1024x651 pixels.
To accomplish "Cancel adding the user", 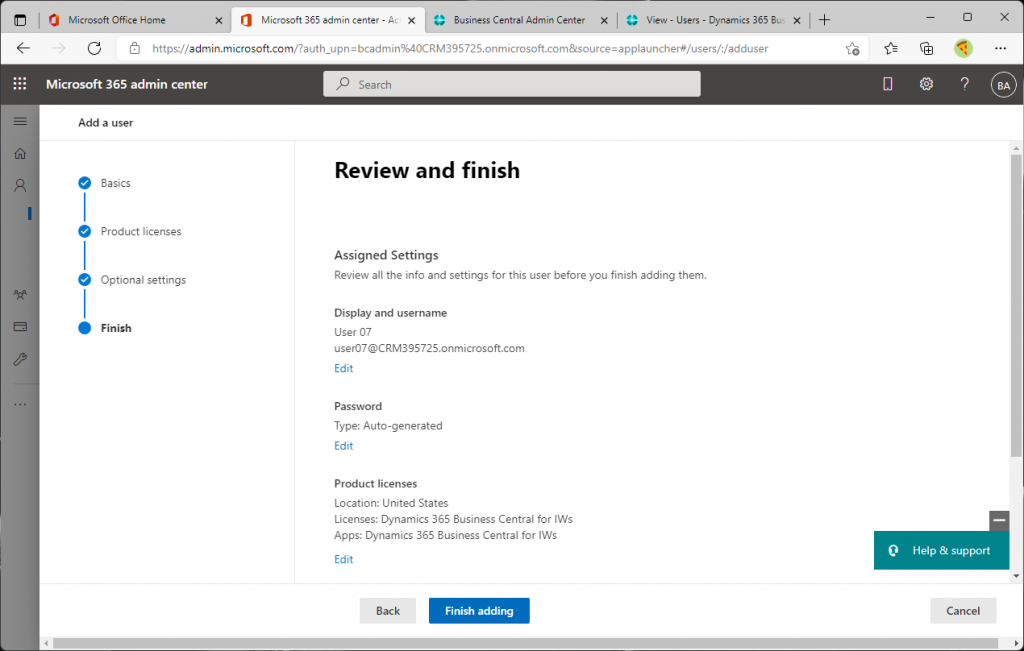I will click(963, 611).
